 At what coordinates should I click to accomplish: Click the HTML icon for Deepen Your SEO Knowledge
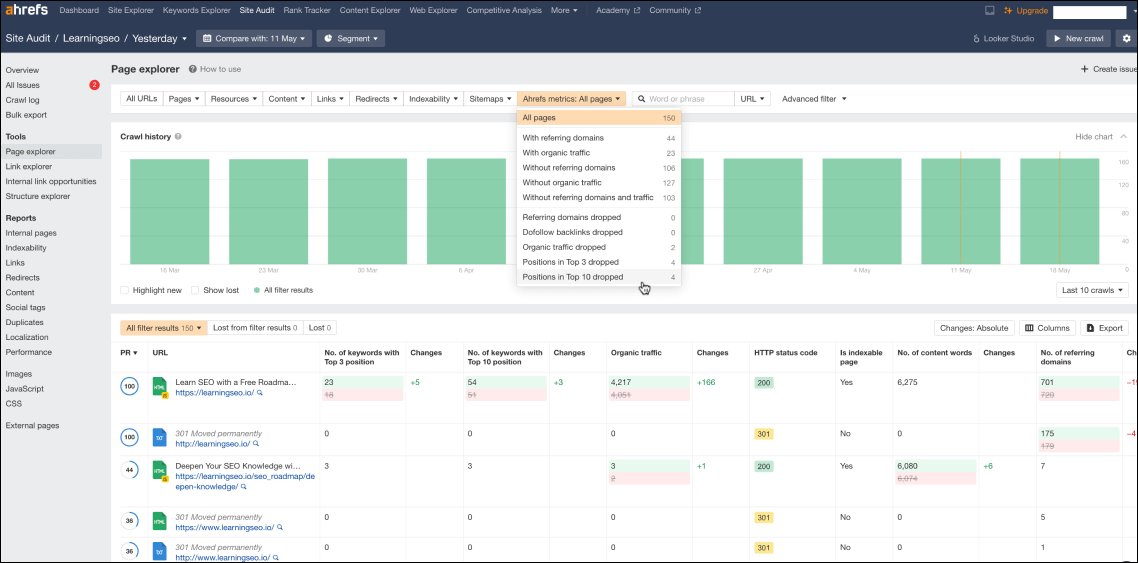[x=160, y=472]
